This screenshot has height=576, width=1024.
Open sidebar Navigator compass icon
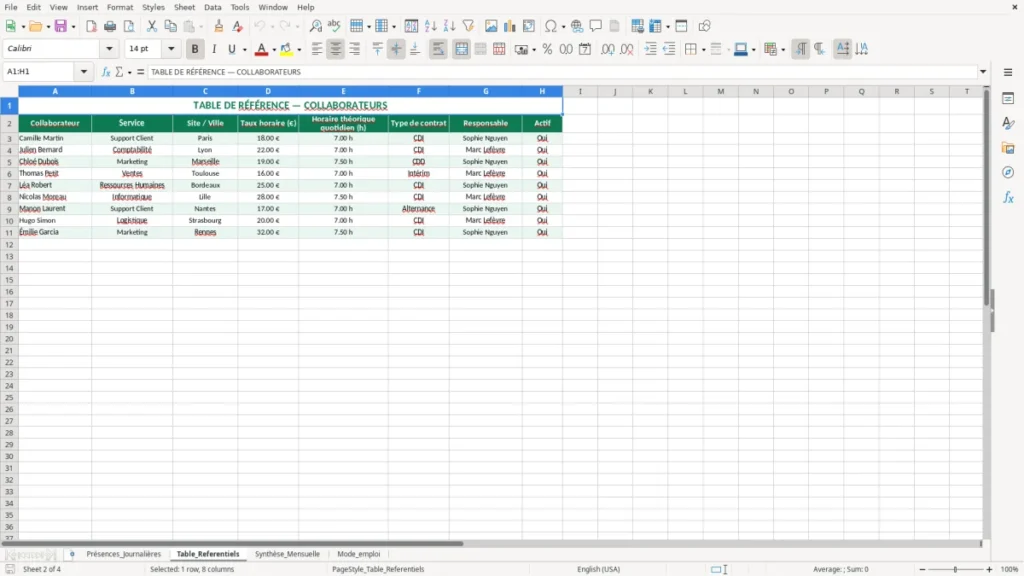click(1008, 172)
